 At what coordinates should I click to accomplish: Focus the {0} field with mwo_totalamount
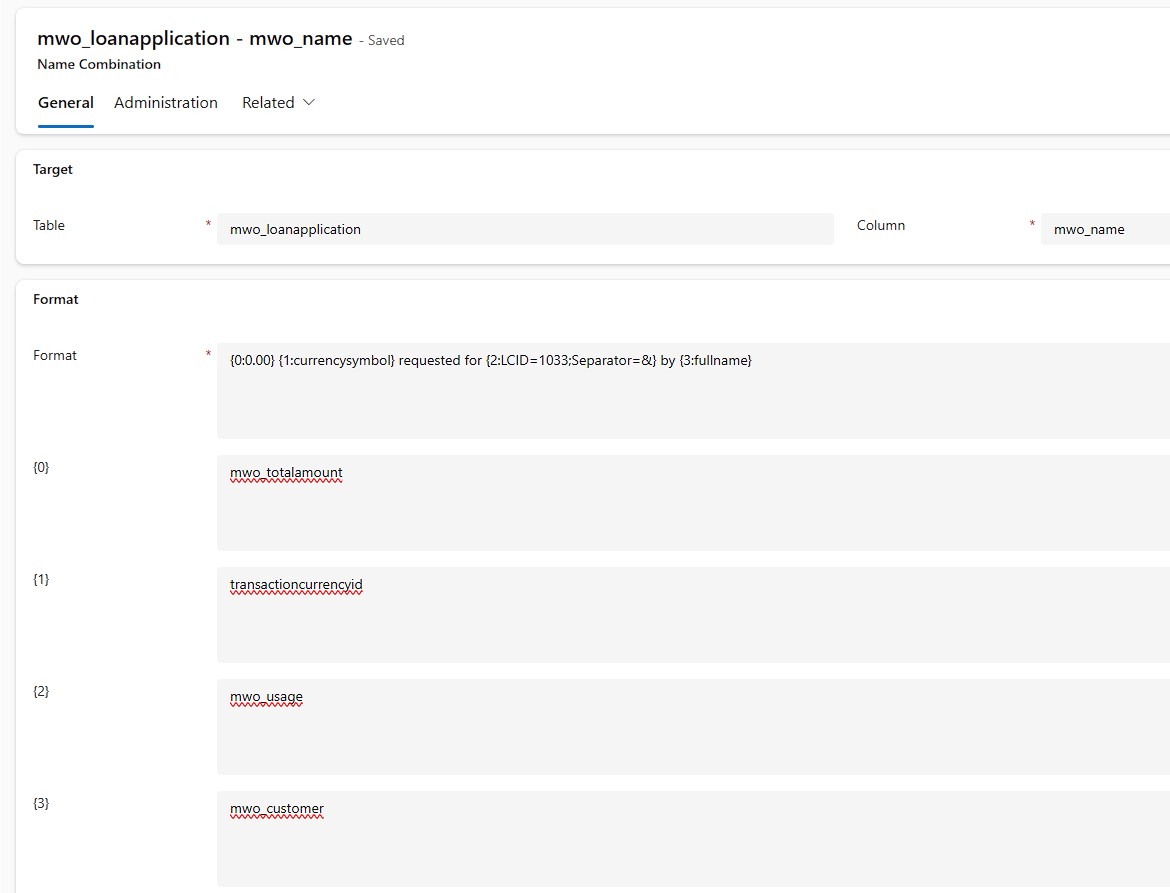[x=693, y=503]
